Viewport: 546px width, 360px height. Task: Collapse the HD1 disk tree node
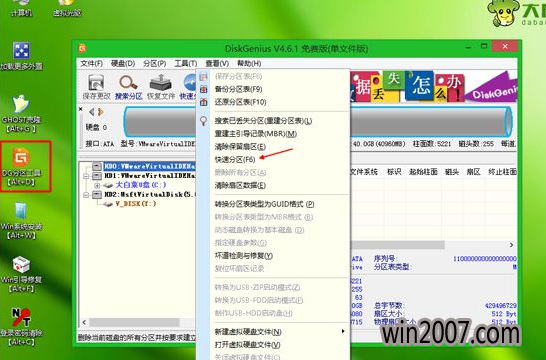coord(86,176)
